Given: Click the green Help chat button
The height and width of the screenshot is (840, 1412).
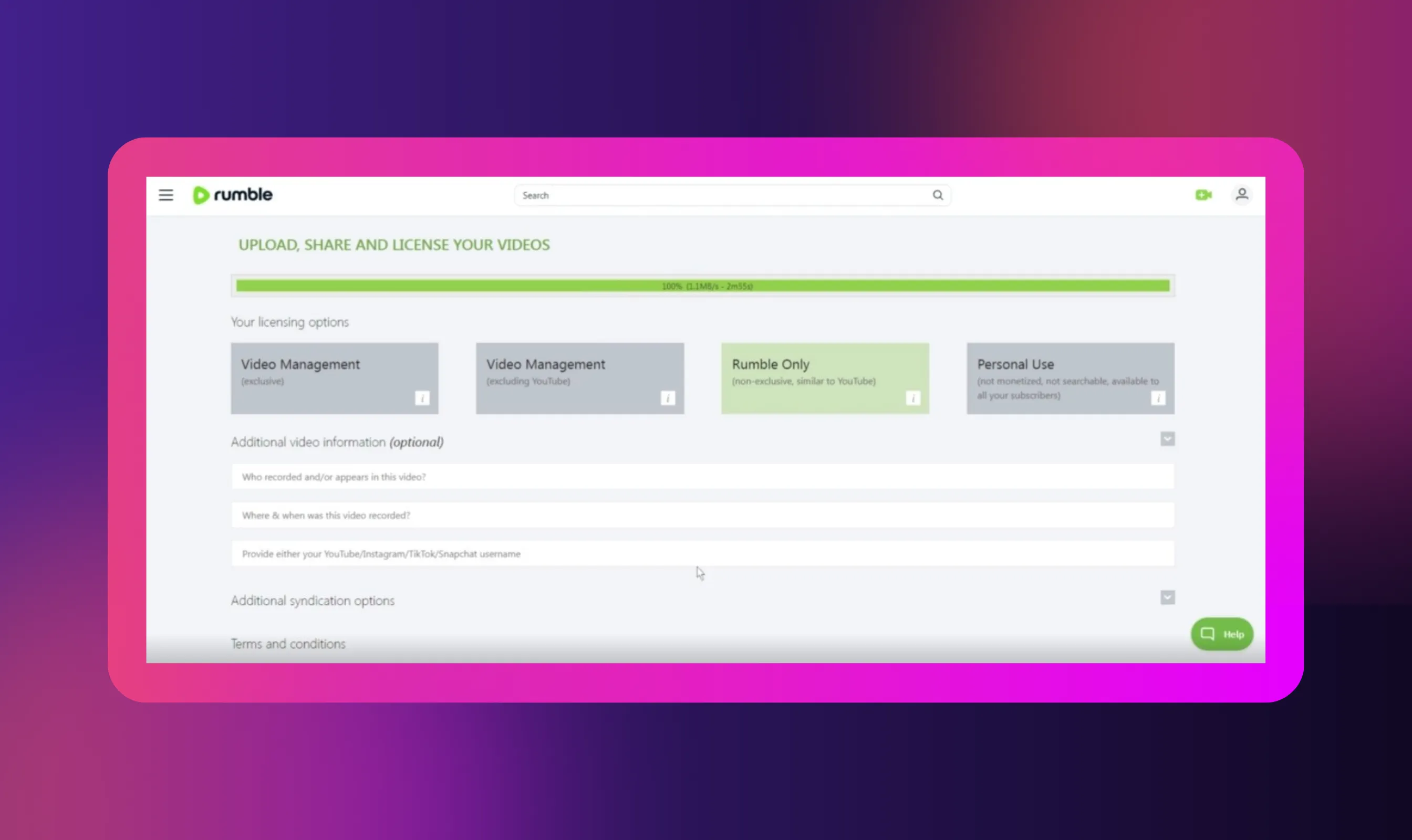Looking at the screenshot, I should click(1222, 634).
